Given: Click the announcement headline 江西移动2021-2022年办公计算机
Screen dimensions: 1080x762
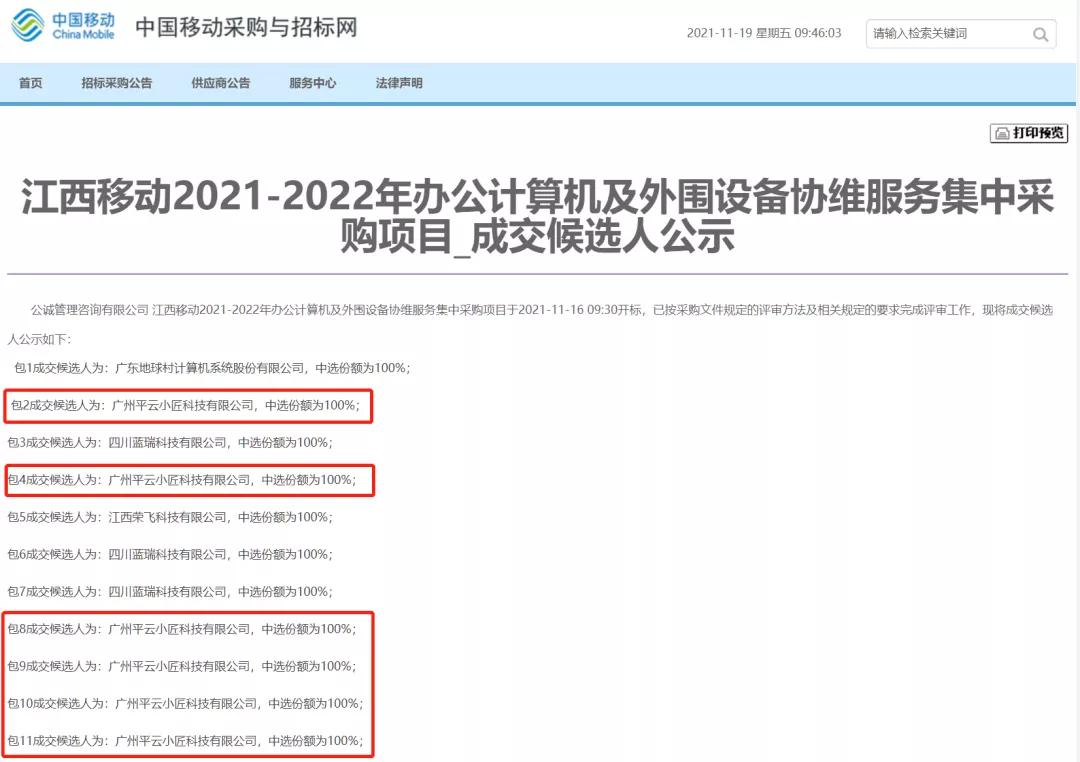Looking at the screenshot, I should [x=537, y=216].
